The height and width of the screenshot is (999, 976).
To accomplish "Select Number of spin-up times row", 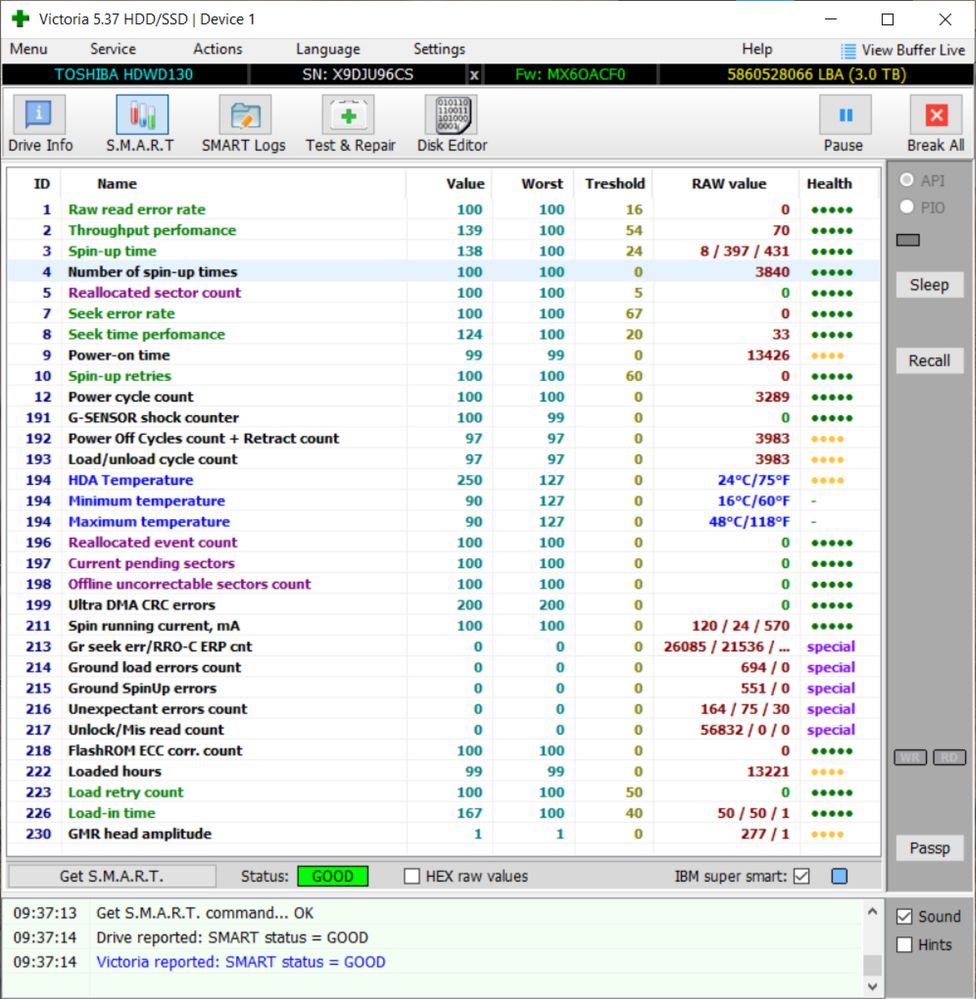I will 443,271.
